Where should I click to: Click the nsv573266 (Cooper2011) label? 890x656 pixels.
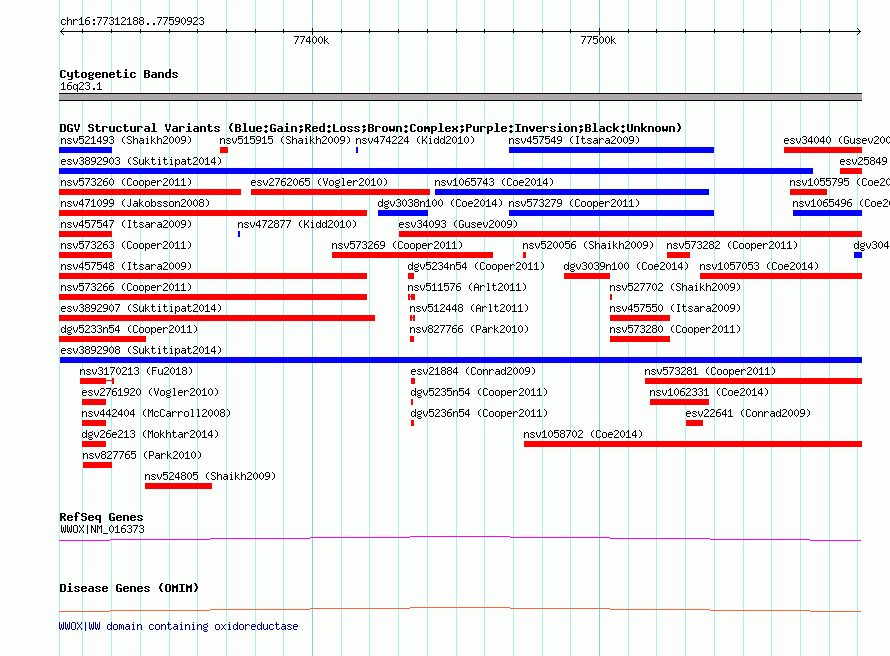point(126,287)
